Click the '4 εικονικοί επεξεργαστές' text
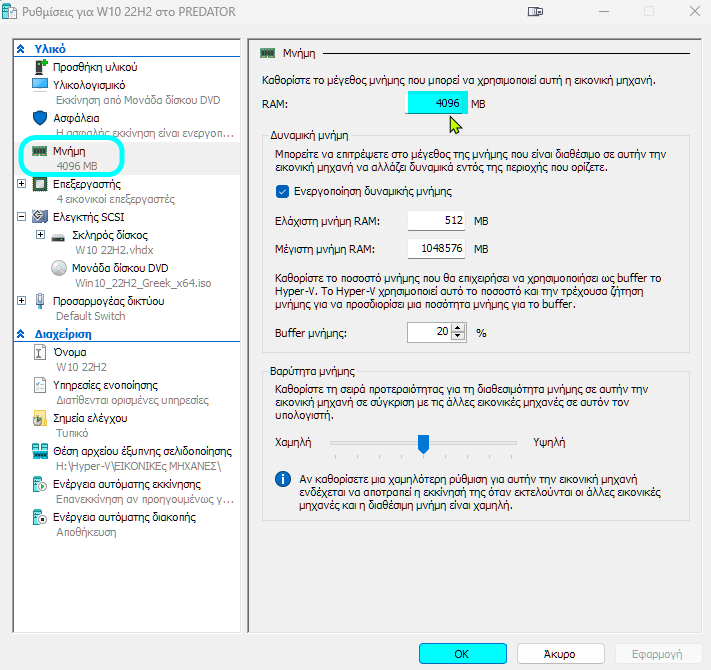The width and height of the screenshot is (711, 670). (115, 199)
